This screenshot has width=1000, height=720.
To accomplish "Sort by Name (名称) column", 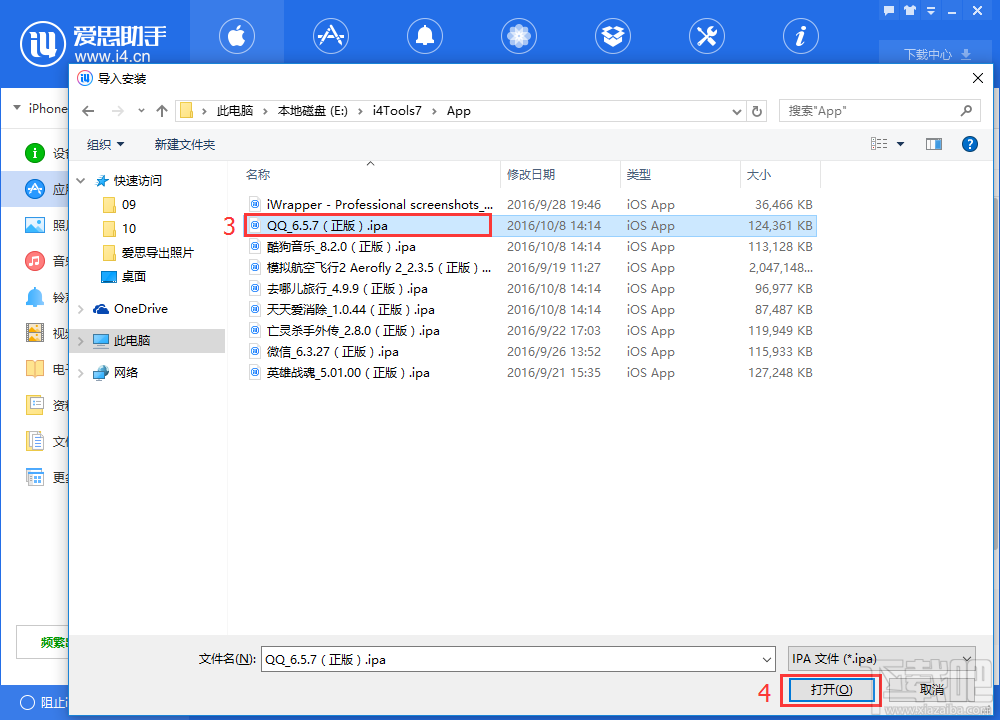I will pyautogui.click(x=258, y=174).
